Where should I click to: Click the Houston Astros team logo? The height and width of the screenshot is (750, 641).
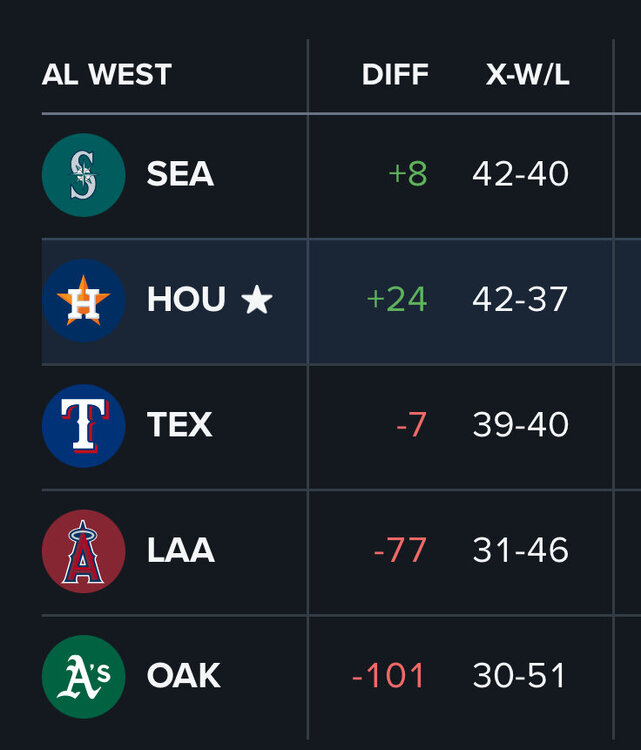[x=83, y=300]
